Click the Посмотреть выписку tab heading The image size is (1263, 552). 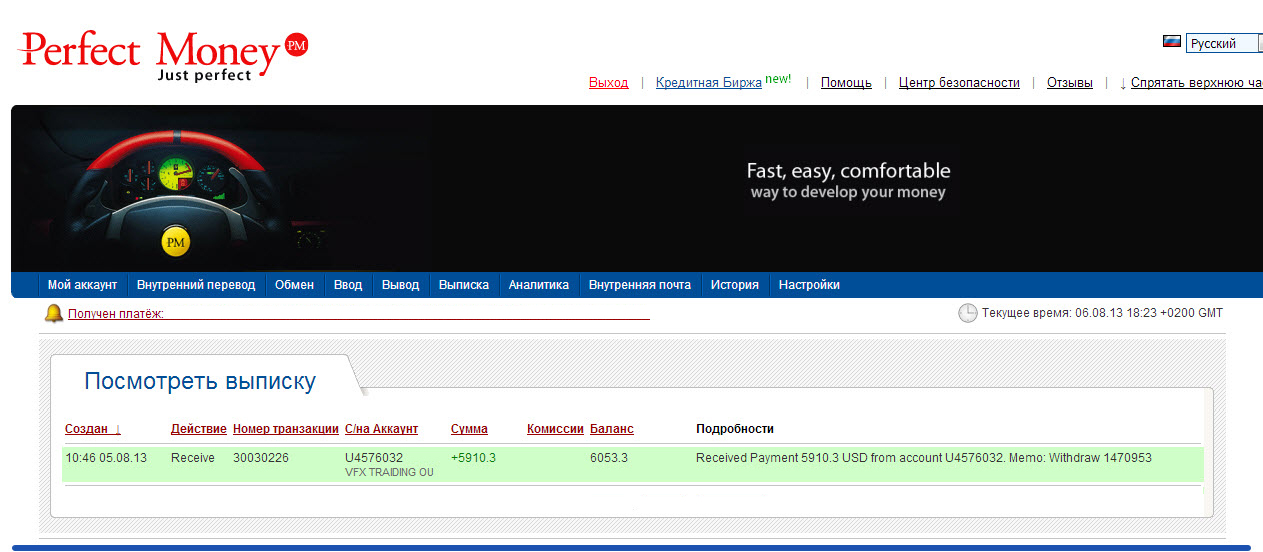[200, 381]
